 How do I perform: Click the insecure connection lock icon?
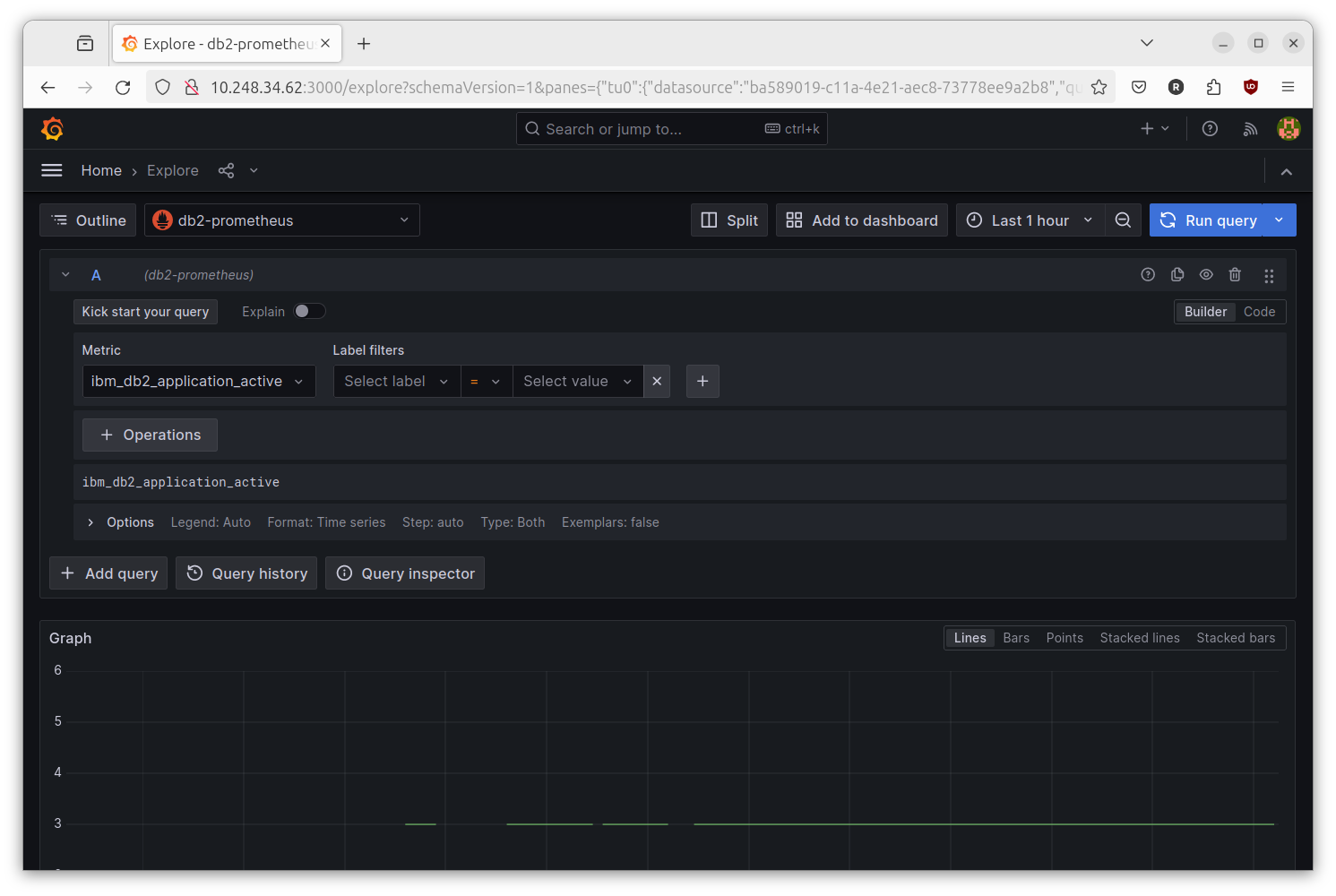(x=191, y=87)
